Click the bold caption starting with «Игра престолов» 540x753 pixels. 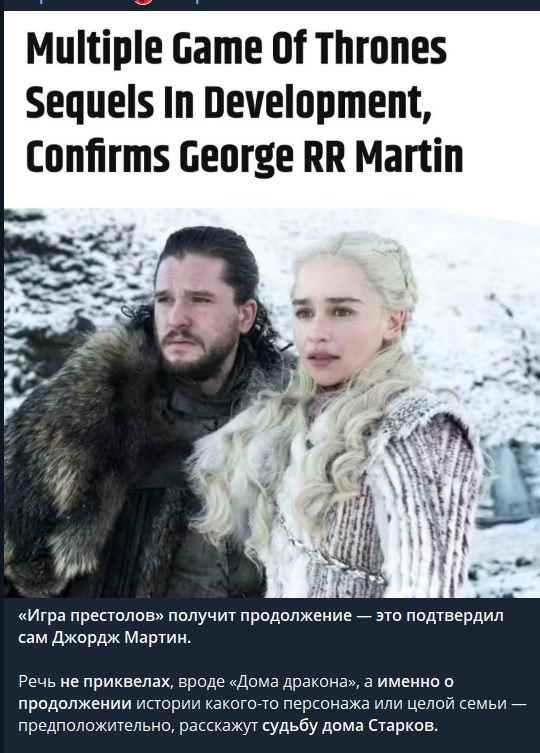pos(261,626)
